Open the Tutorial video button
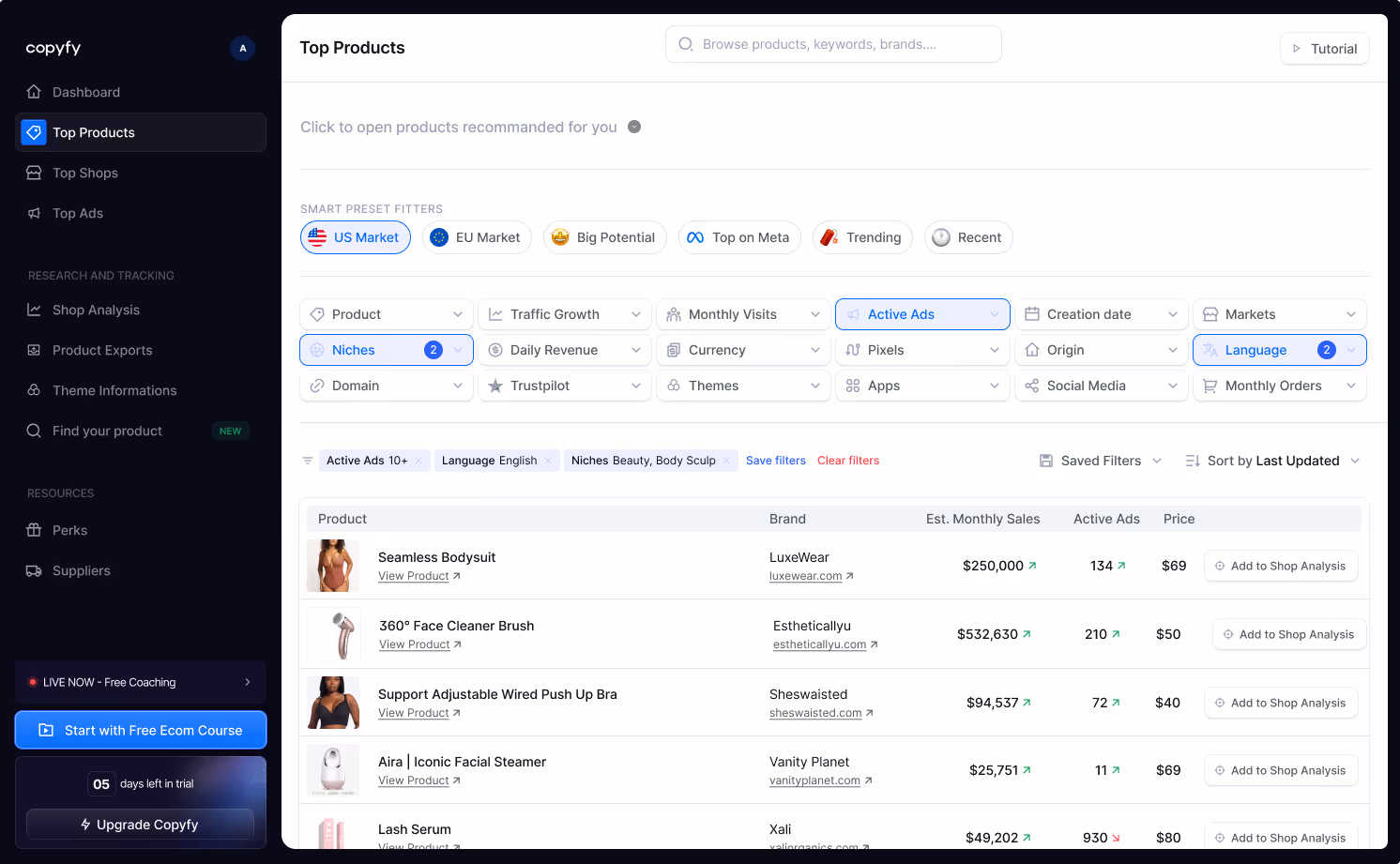This screenshot has height=864, width=1400. click(1324, 49)
